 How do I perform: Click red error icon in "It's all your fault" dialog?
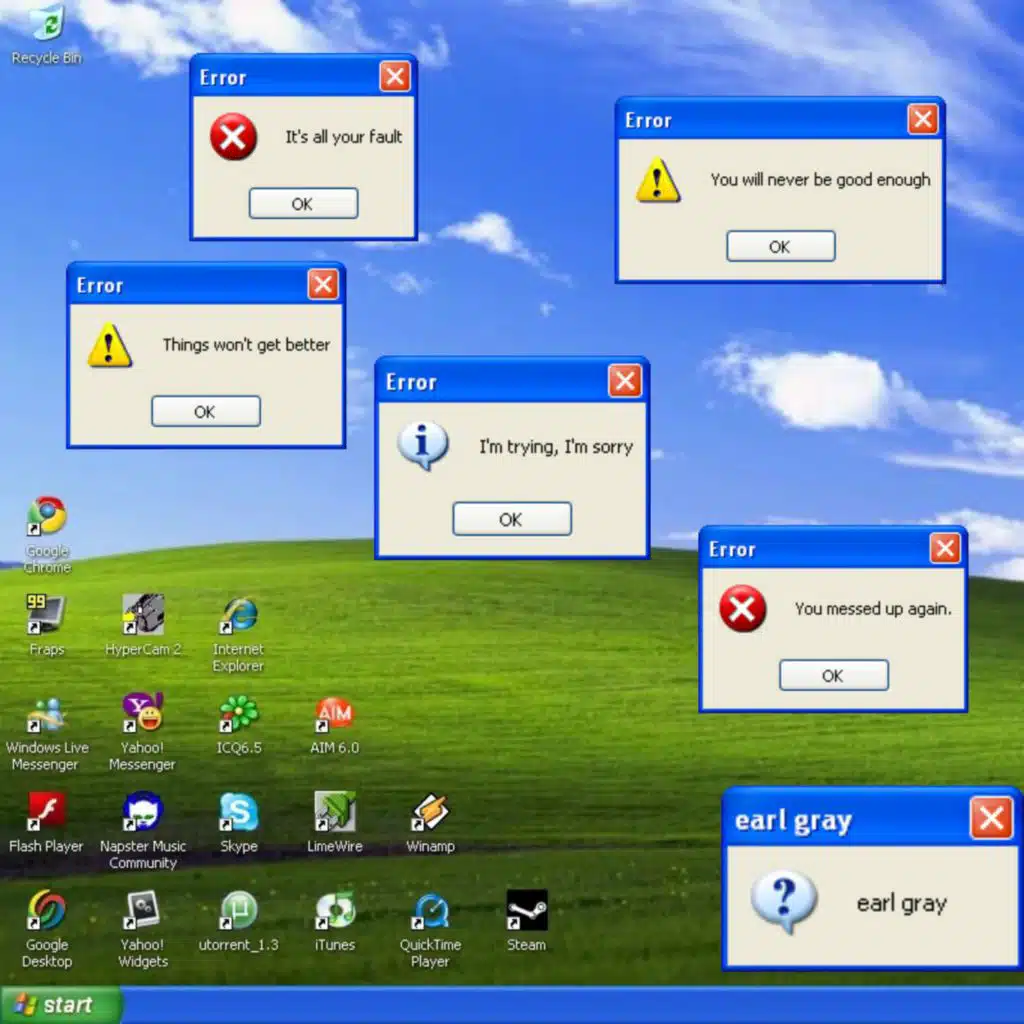(x=233, y=136)
